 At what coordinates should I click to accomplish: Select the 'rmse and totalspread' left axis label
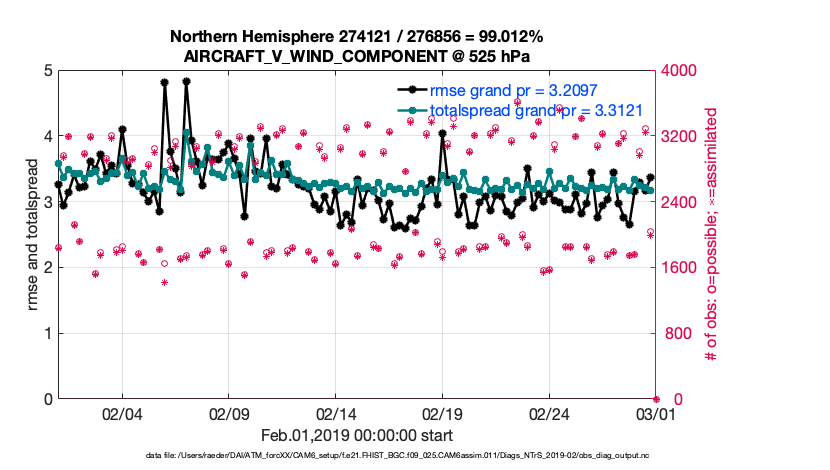(33, 235)
